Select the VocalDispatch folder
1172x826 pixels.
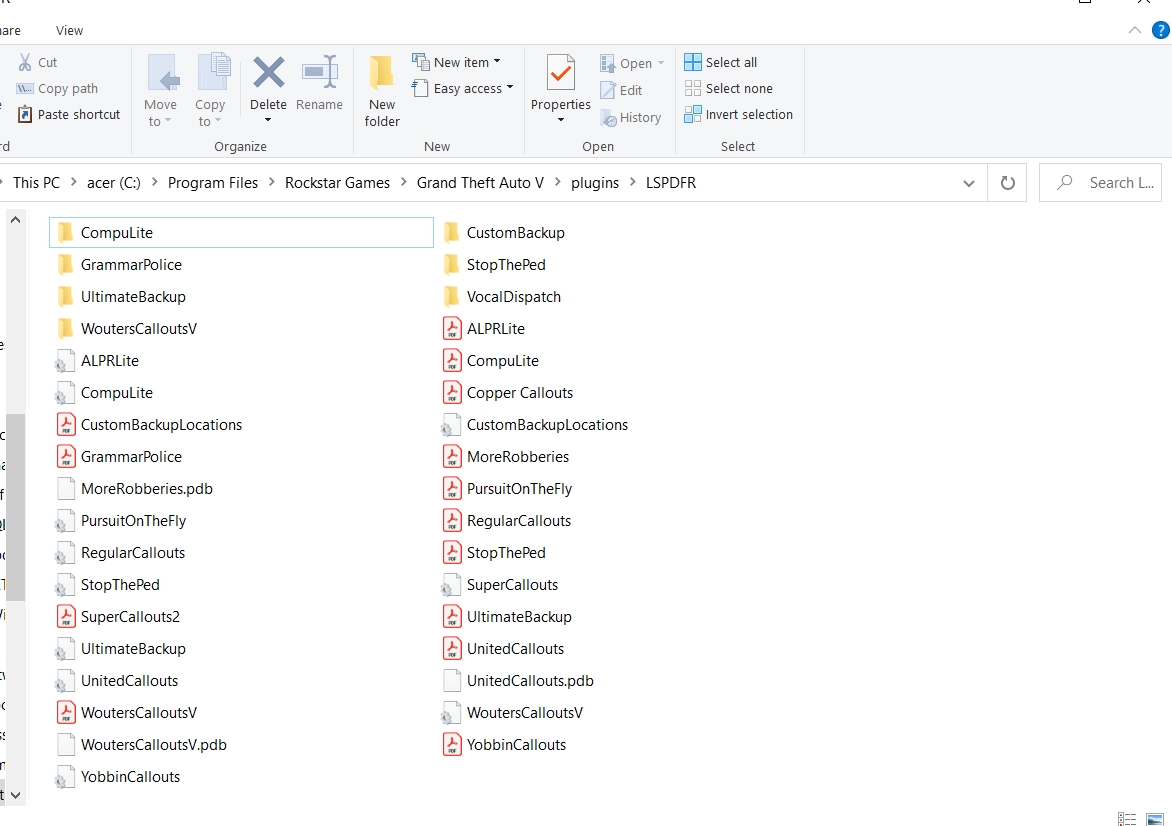pyautogui.click(x=502, y=297)
